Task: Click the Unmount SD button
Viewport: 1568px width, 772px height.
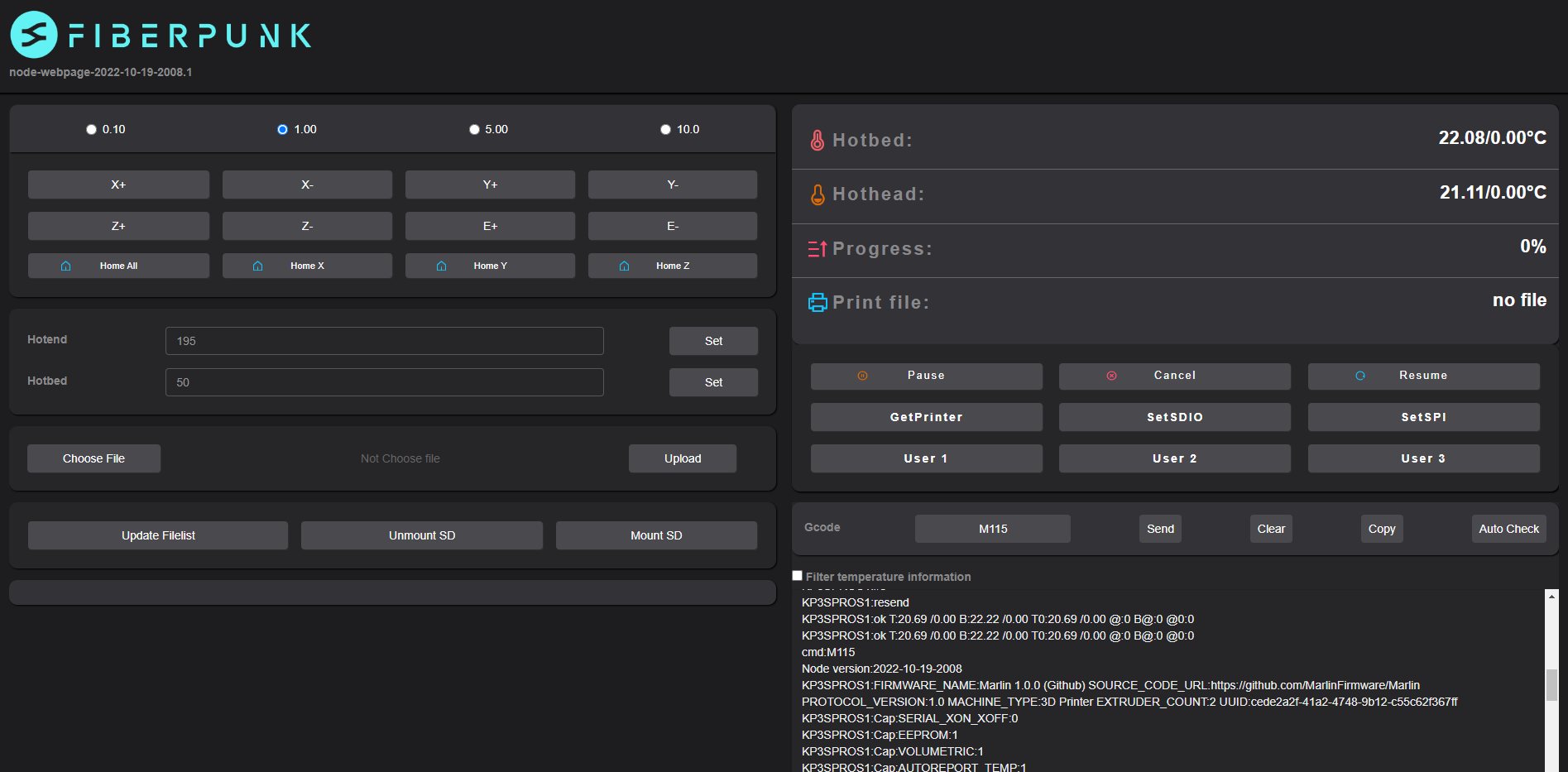Action: coord(422,535)
